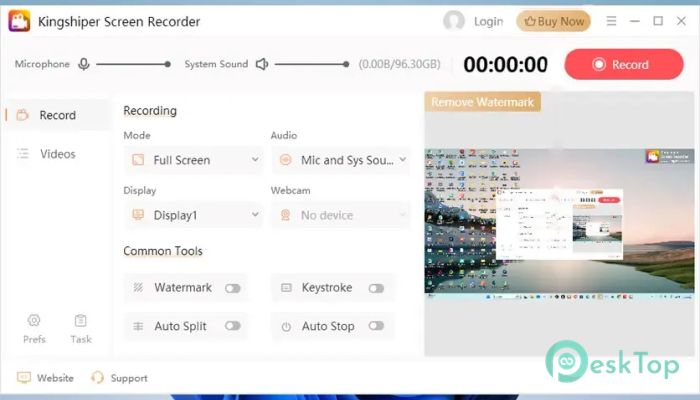Turn on Auto Stop toggle
The image size is (700, 400).
376,326
